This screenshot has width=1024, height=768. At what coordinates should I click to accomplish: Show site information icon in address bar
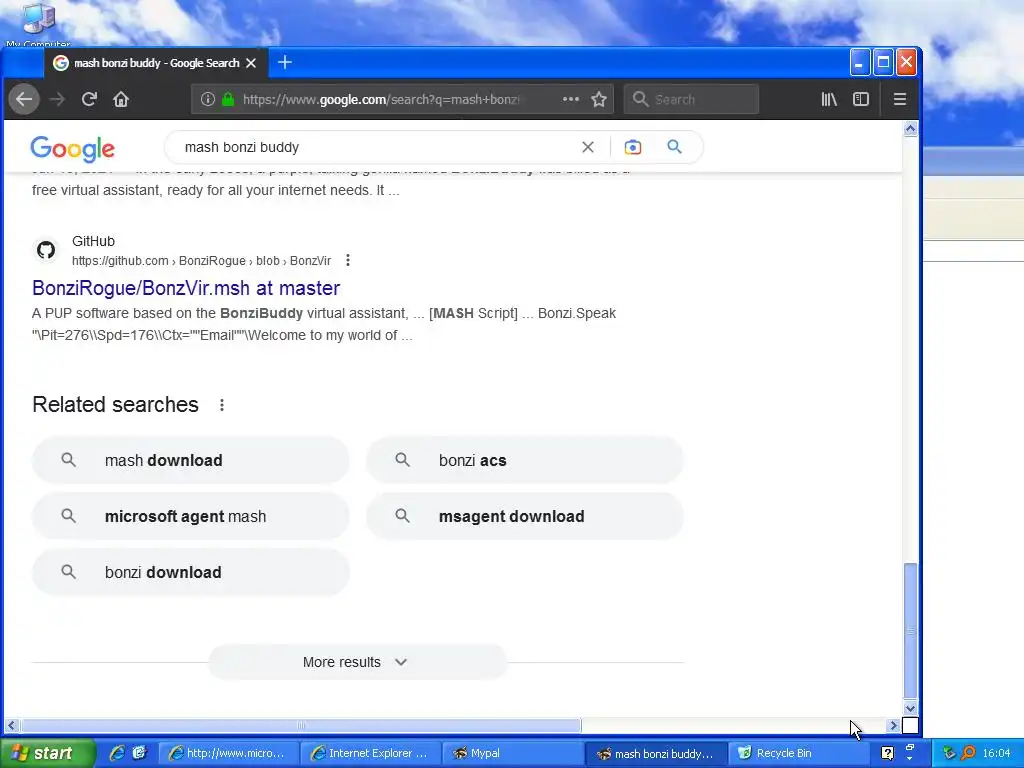coord(208,99)
